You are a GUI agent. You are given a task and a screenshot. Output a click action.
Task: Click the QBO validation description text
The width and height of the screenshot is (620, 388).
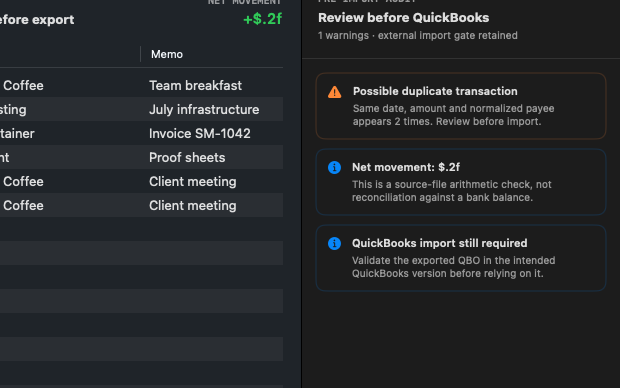(454, 267)
